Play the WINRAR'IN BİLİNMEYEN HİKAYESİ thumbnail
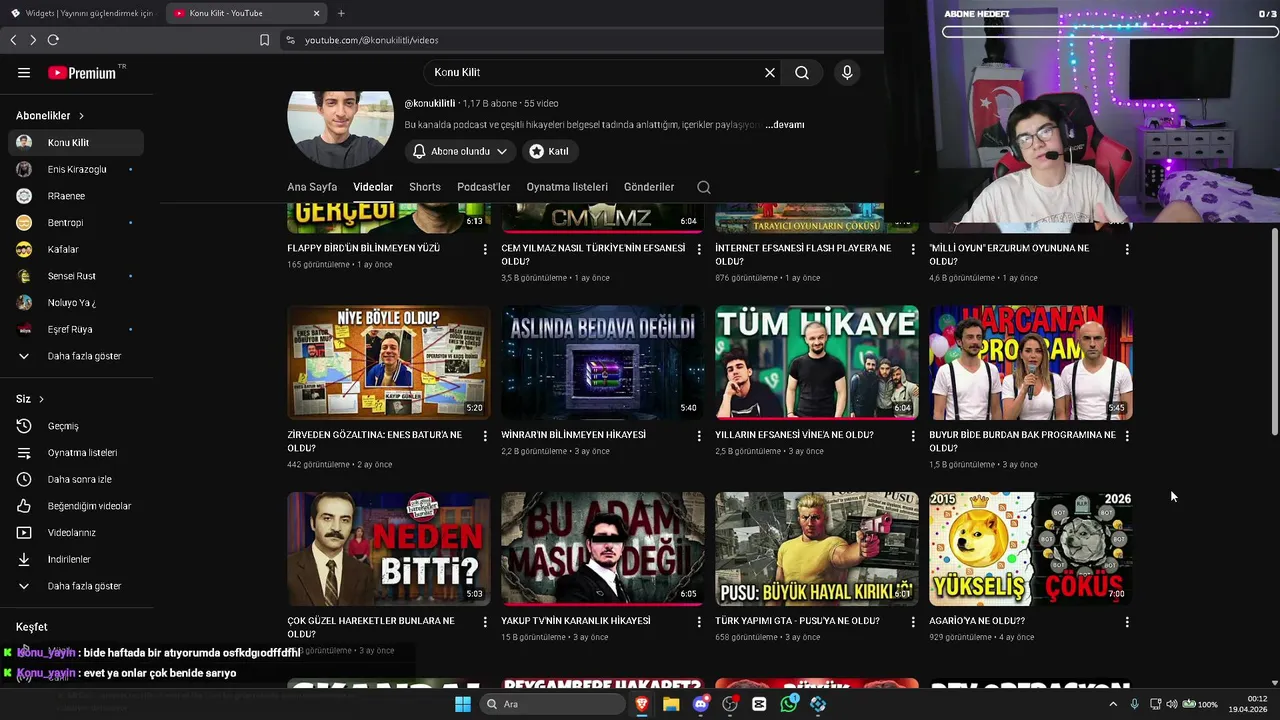This screenshot has height=720, width=1280. coord(603,362)
